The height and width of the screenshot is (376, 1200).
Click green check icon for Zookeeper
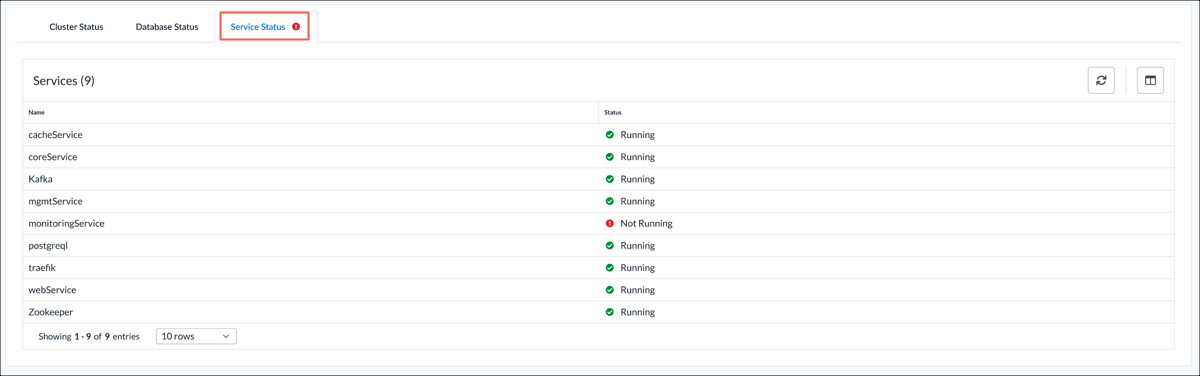pos(610,312)
